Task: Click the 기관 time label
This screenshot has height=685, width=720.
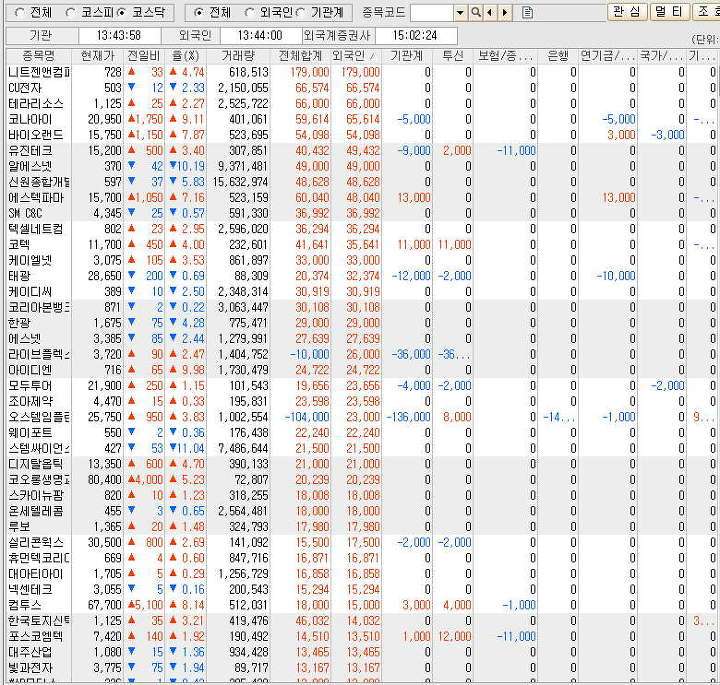Action: (41, 35)
